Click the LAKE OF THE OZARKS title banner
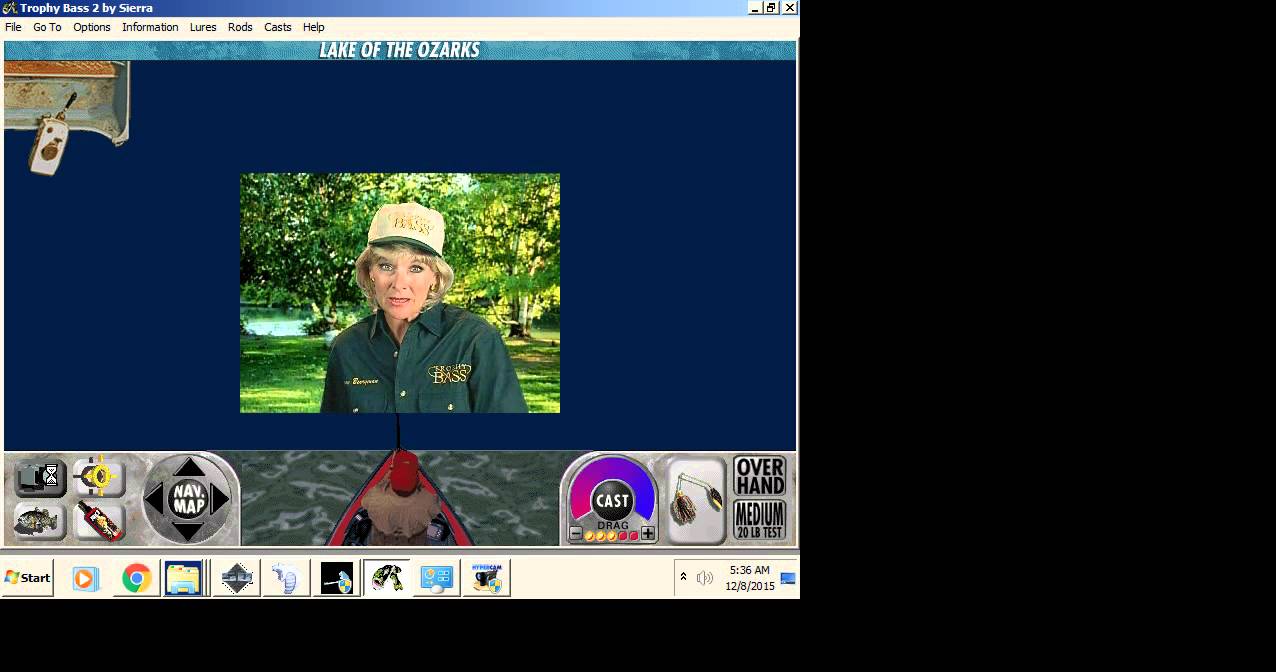 click(399, 50)
